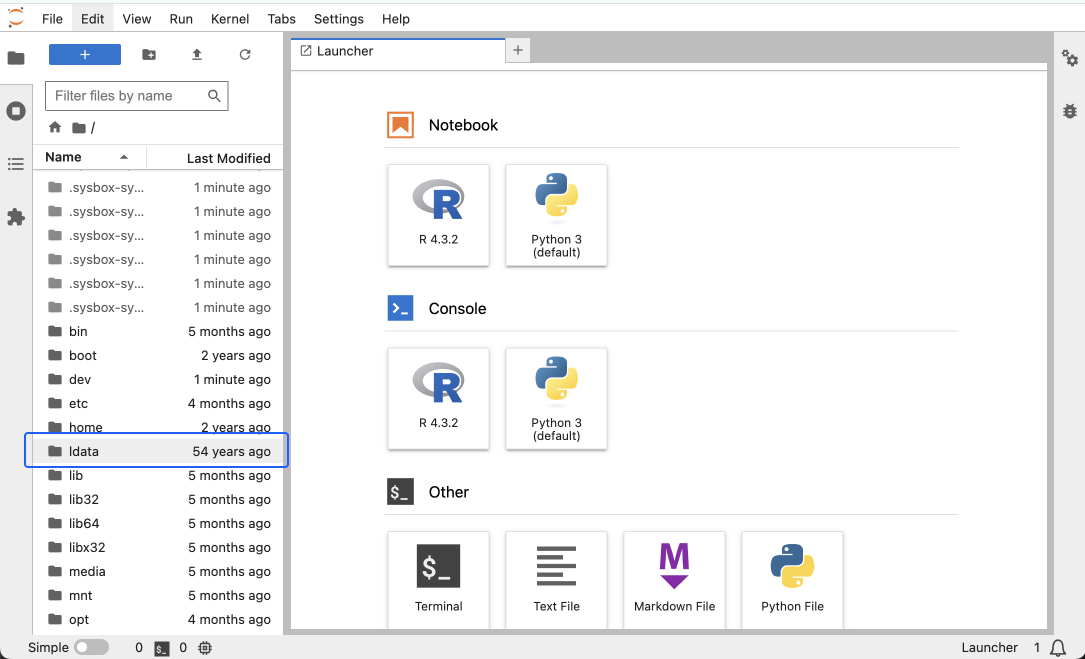Select the media folder
This screenshot has width=1085, height=659.
click(158, 572)
